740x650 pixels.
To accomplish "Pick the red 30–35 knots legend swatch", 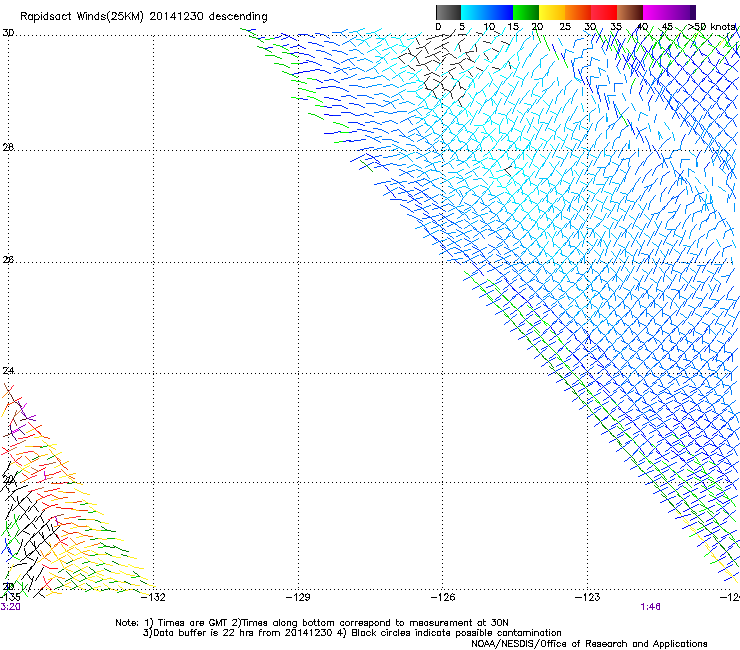I will click(x=604, y=12).
